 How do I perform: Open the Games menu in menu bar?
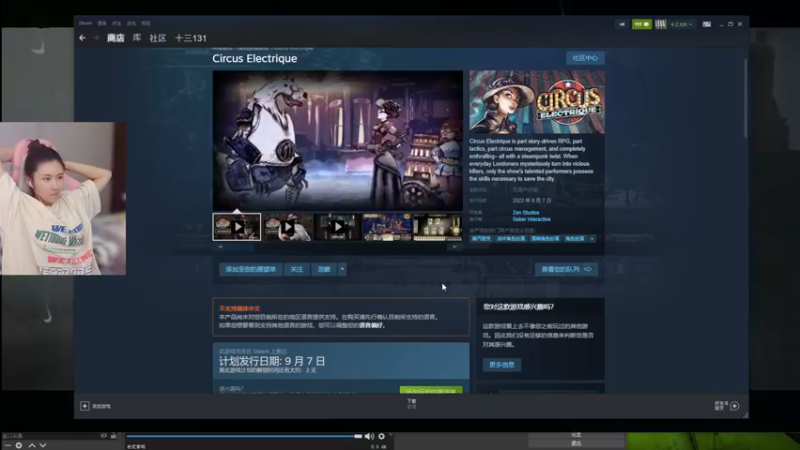[131, 23]
